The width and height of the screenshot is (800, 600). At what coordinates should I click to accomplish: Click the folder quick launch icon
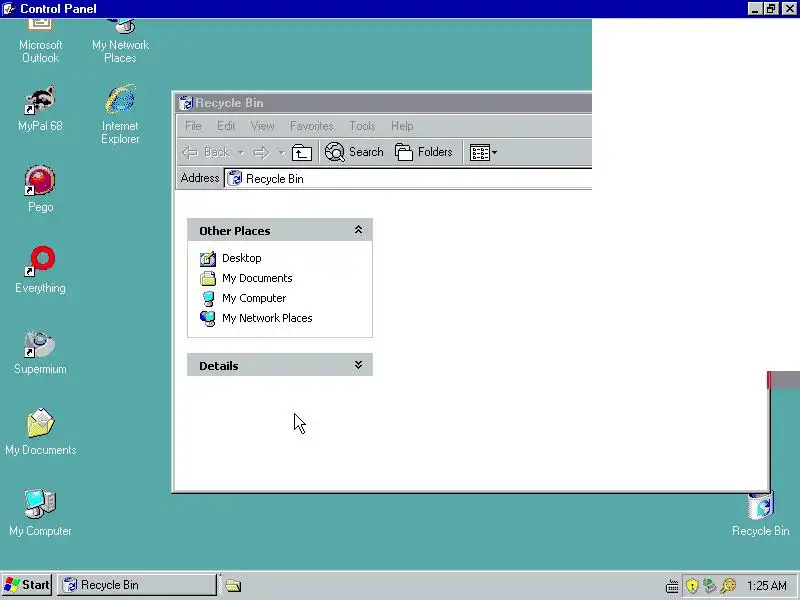point(233,586)
